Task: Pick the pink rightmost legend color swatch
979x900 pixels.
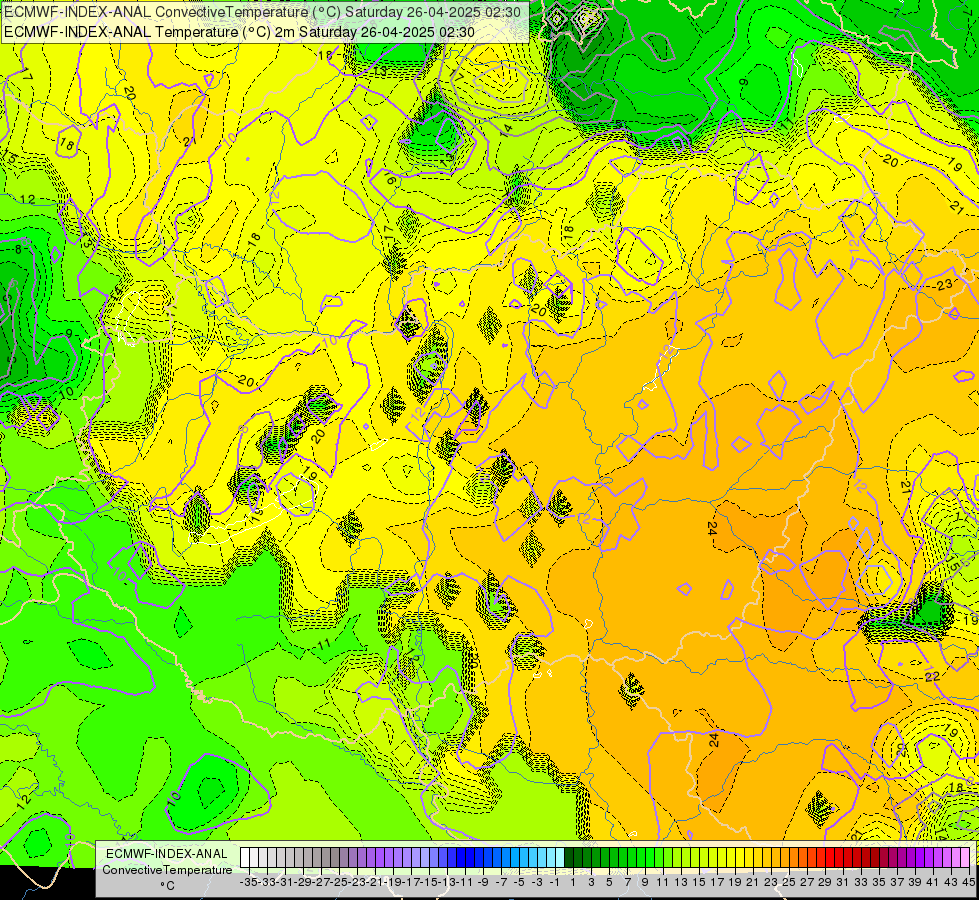Action: pos(966,858)
